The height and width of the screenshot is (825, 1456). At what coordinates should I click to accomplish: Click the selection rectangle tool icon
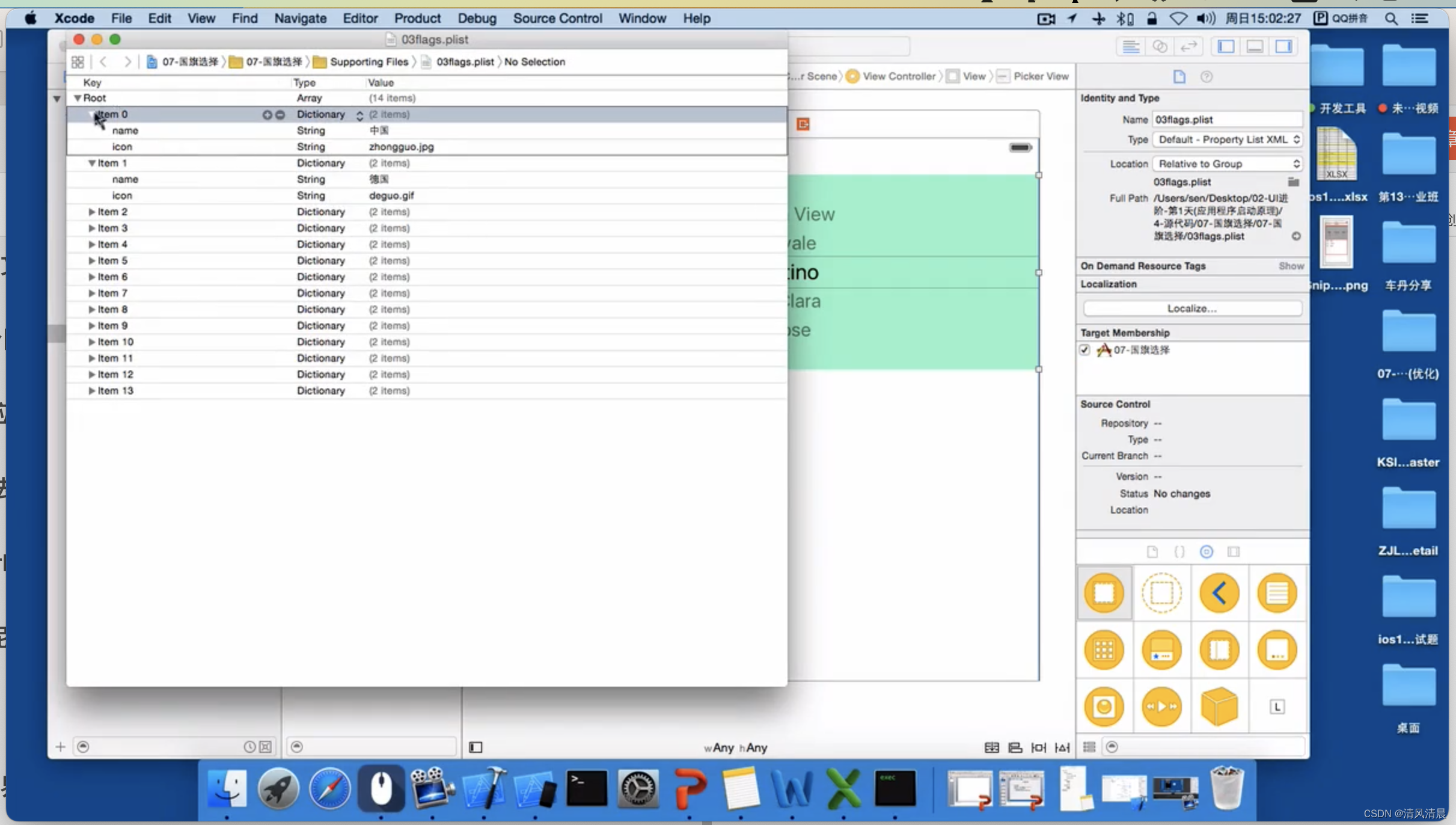[1162, 593]
